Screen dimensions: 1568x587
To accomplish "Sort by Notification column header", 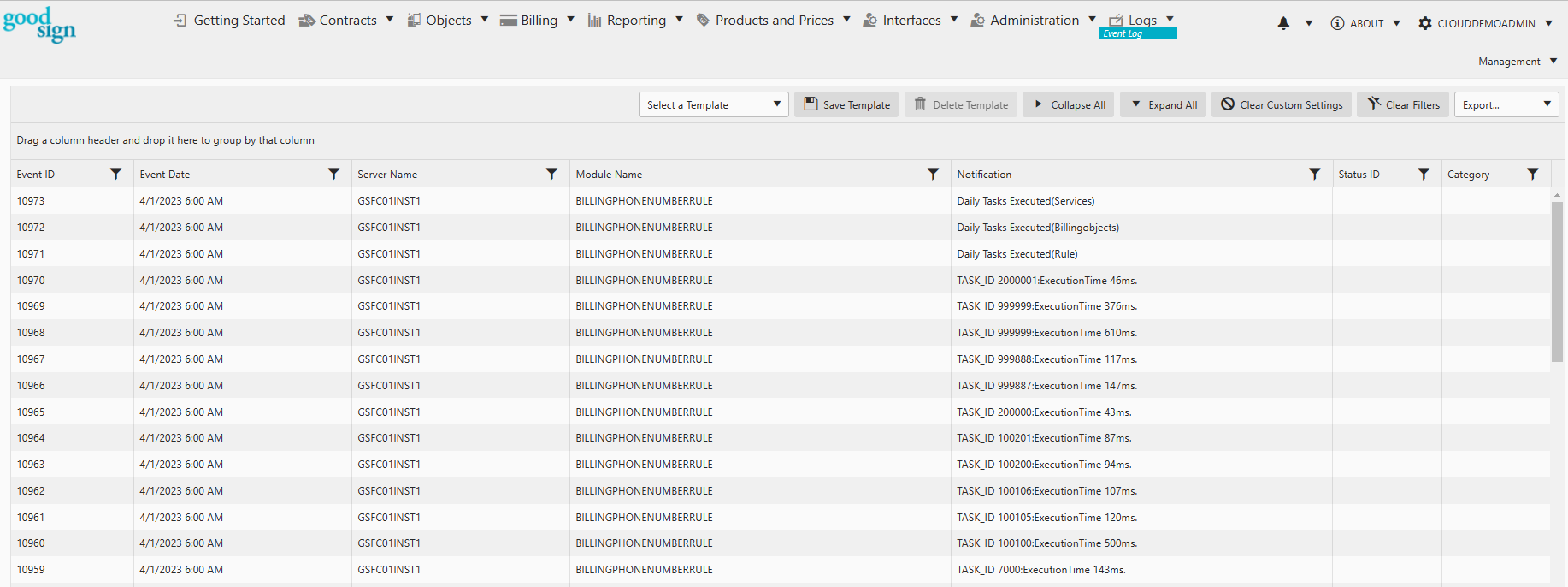I will click(x=984, y=174).
